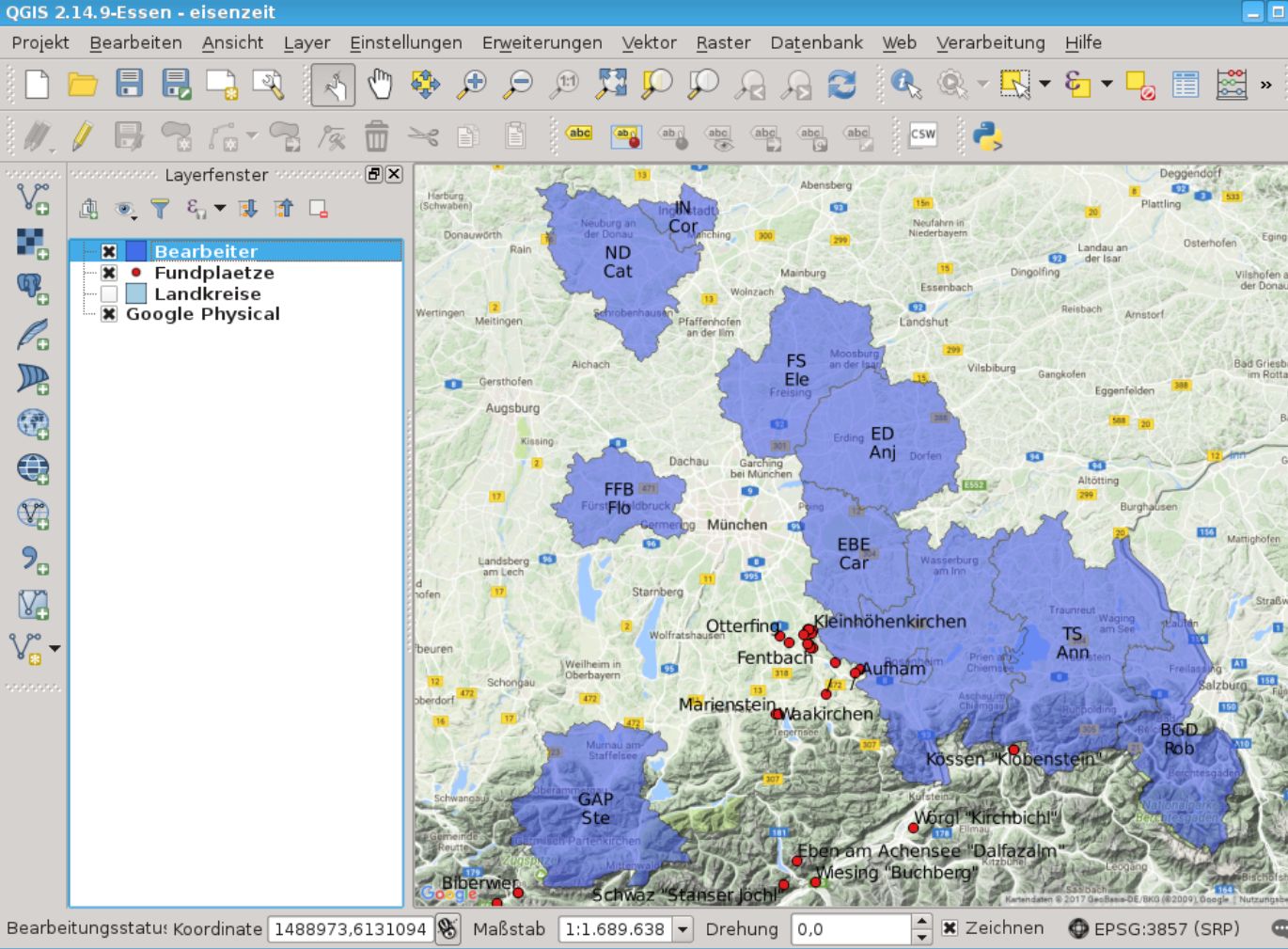Open the attribute table icon
This screenshot has height=949, width=1288.
coord(1186,85)
